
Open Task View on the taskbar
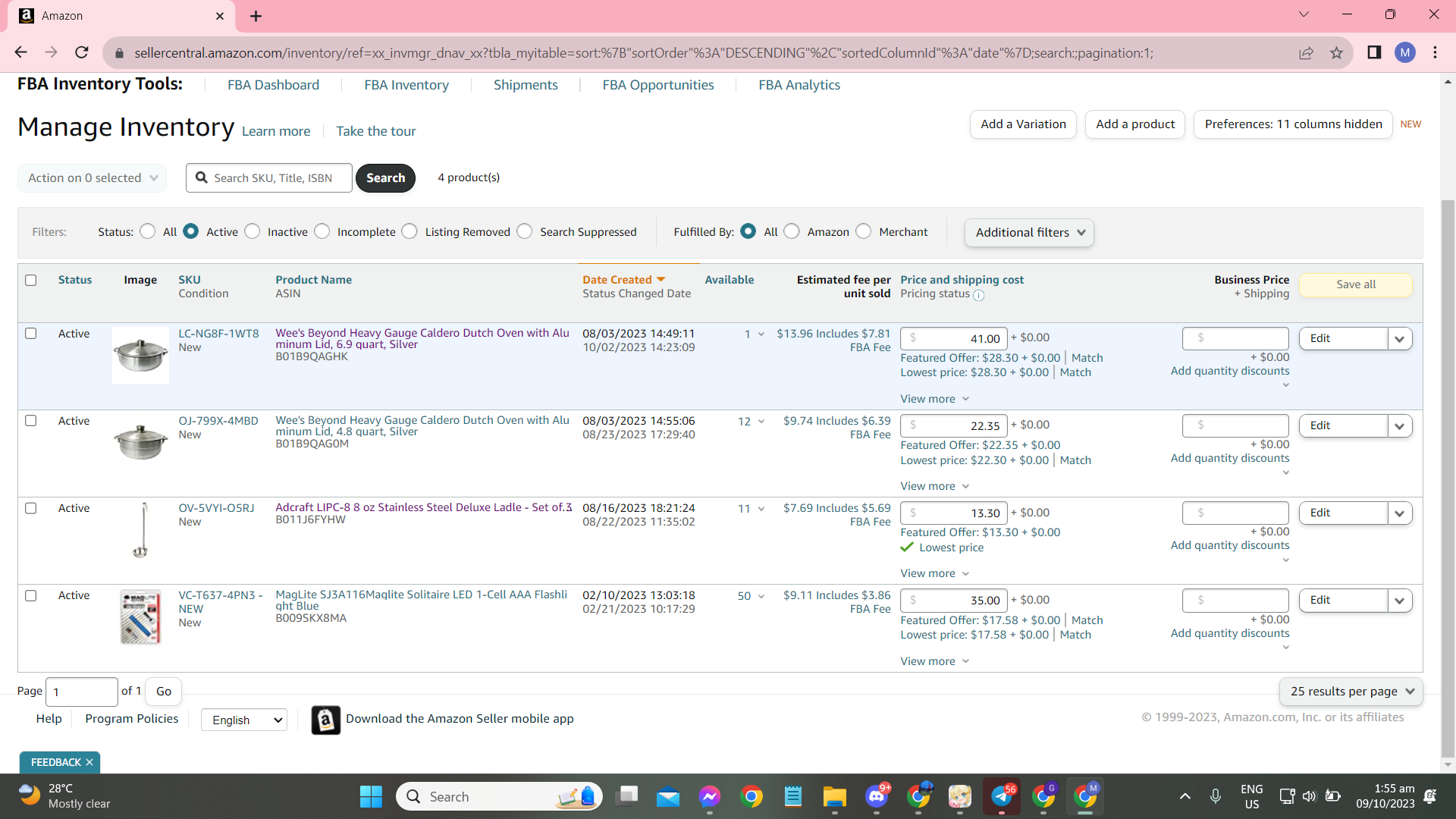click(x=627, y=796)
